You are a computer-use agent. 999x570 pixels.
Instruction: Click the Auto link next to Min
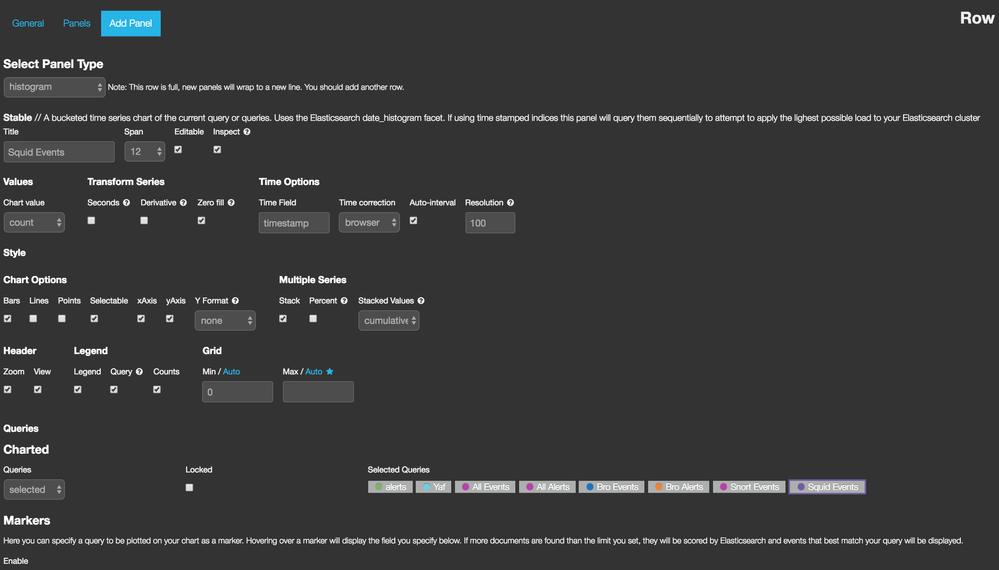pos(231,372)
